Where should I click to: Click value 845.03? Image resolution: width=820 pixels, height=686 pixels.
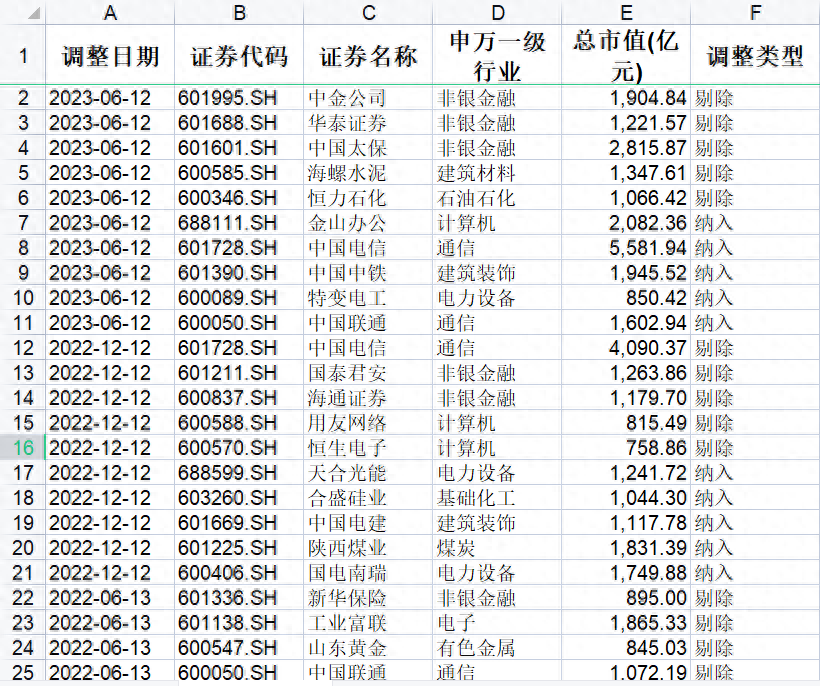click(626, 648)
